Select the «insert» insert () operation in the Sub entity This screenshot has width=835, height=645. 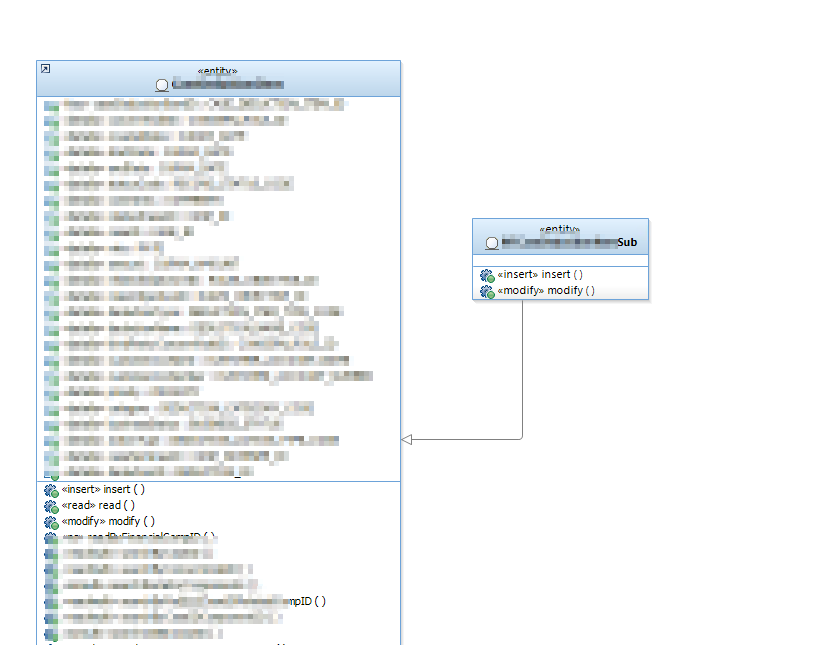click(540, 274)
